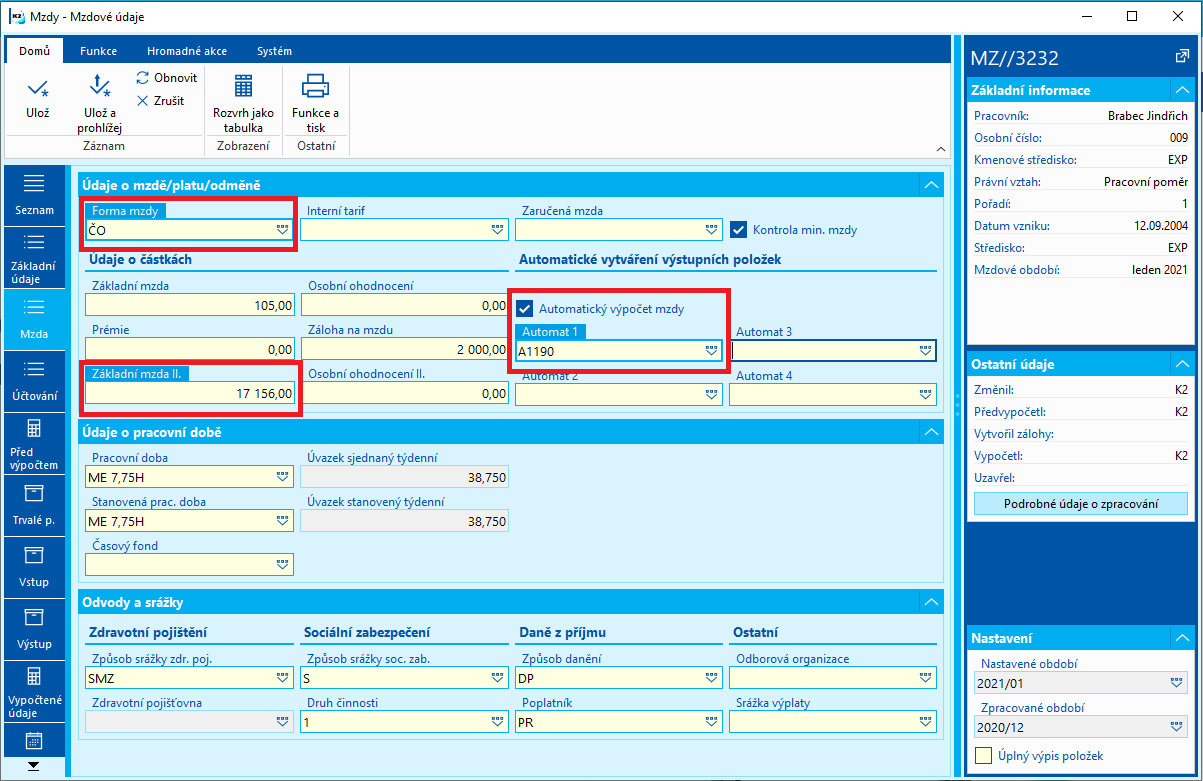Toggle the Kontrola min. mzdy checkbox

pos(738,229)
